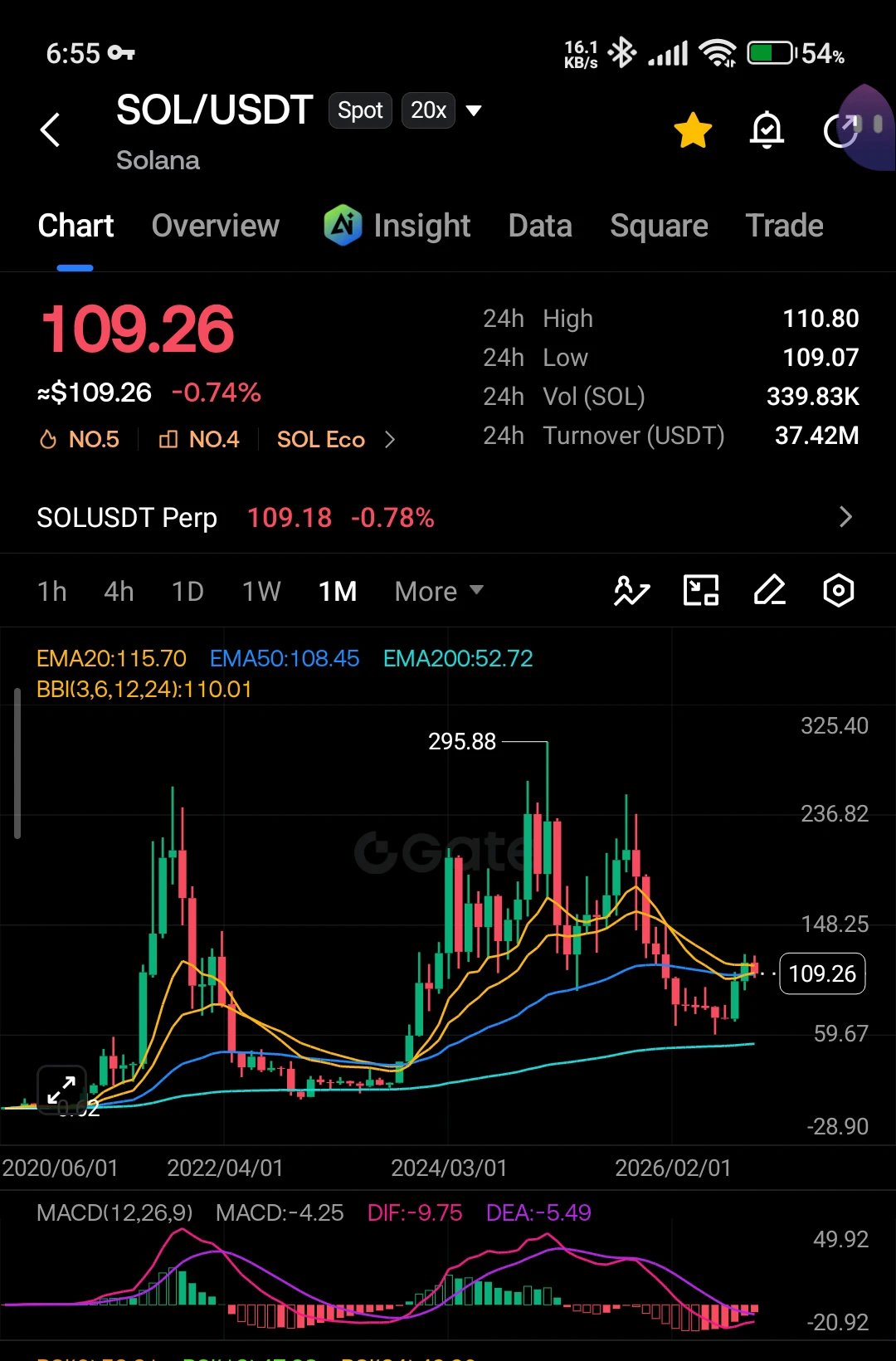Tap the back arrow icon
Screen dimensions: 896x1361
[51, 129]
